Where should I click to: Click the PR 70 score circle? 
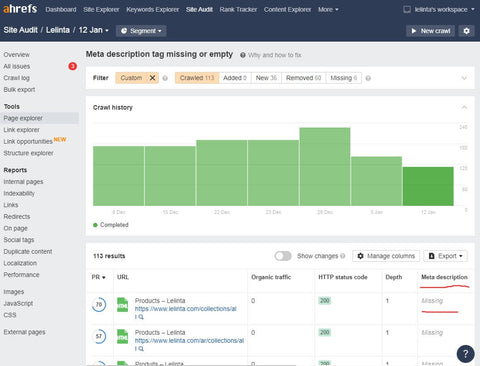coord(99,304)
